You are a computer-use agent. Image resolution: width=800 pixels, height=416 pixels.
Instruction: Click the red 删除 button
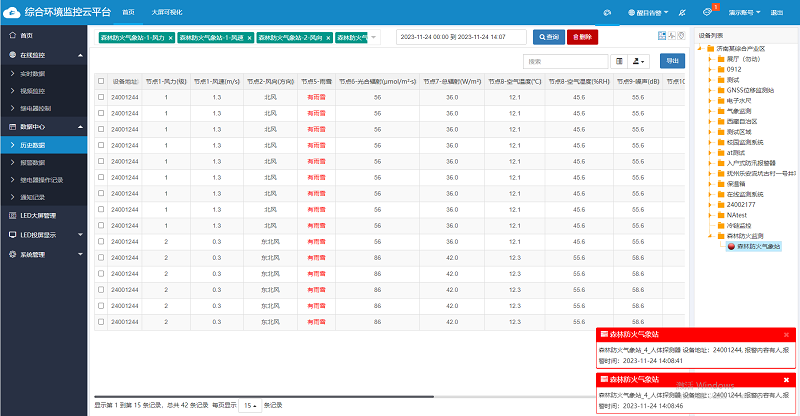(582, 37)
